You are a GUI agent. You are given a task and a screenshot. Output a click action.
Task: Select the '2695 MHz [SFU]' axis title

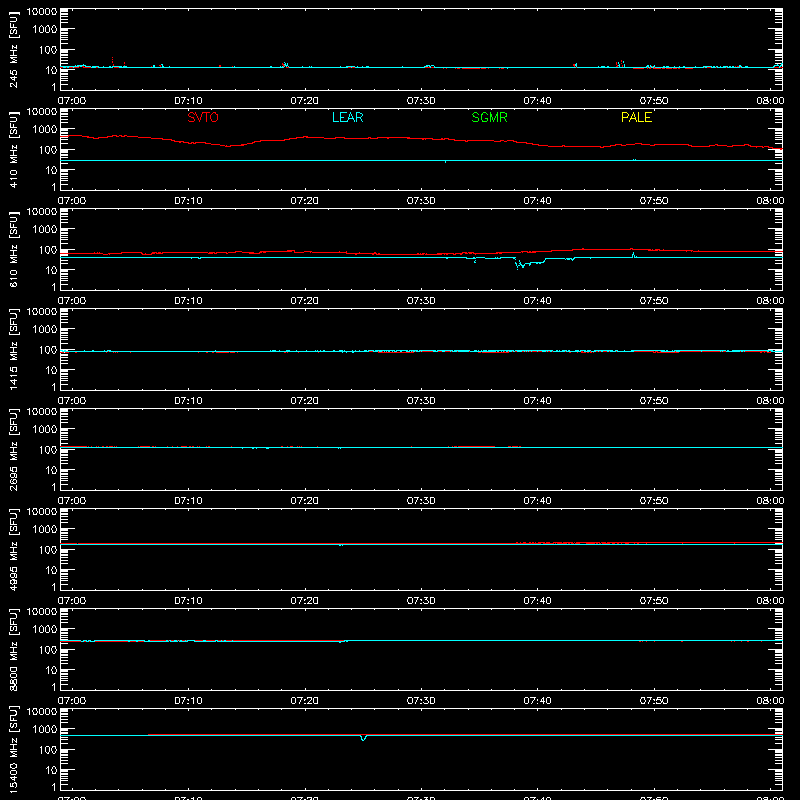pos(13,449)
